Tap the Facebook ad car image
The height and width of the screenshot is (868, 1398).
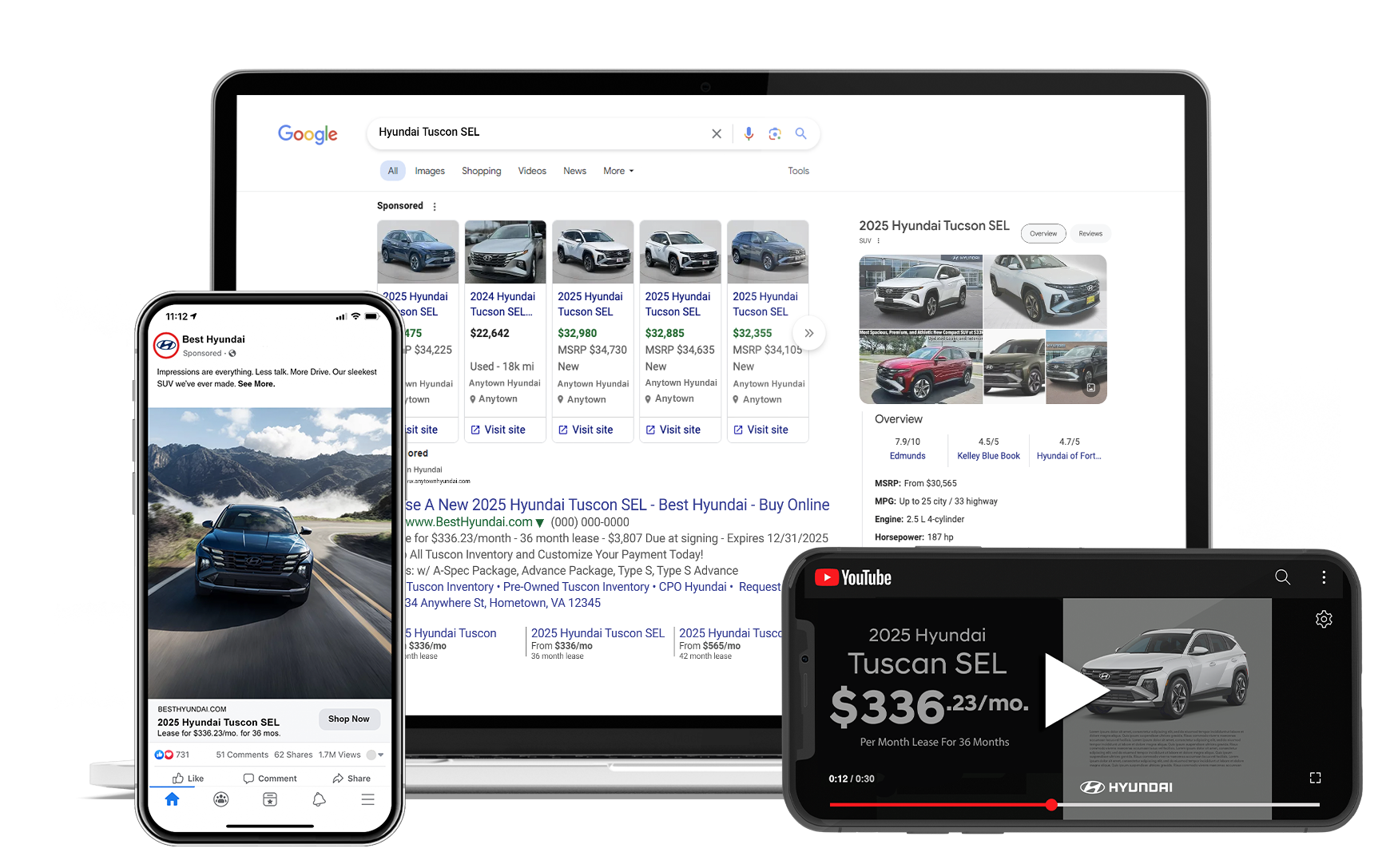(270, 553)
